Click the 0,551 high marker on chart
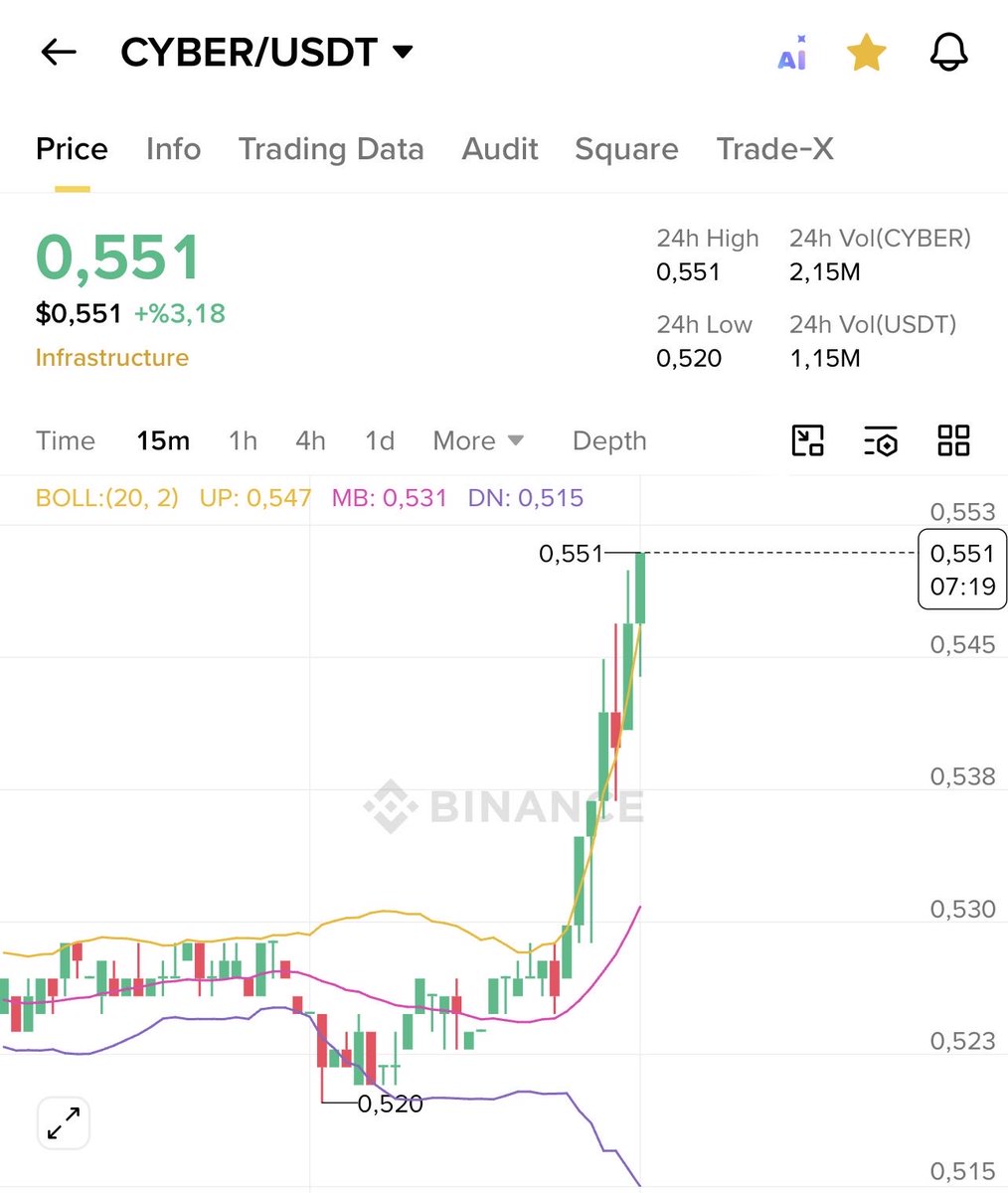The image size is (1008, 1193). click(x=572, y=554)
